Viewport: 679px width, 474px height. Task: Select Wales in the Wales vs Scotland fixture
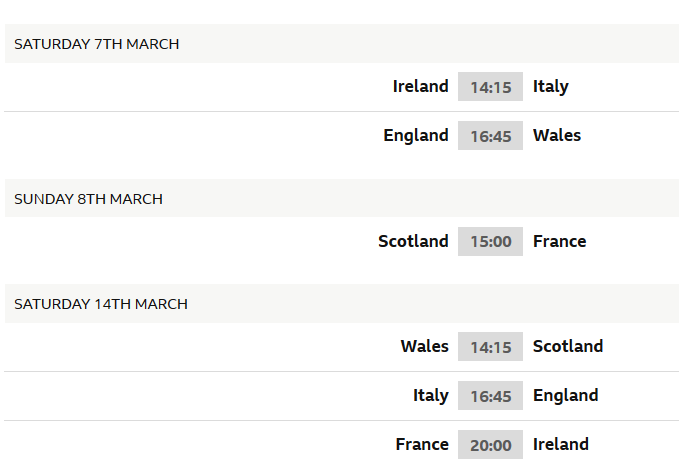point(425,347)
